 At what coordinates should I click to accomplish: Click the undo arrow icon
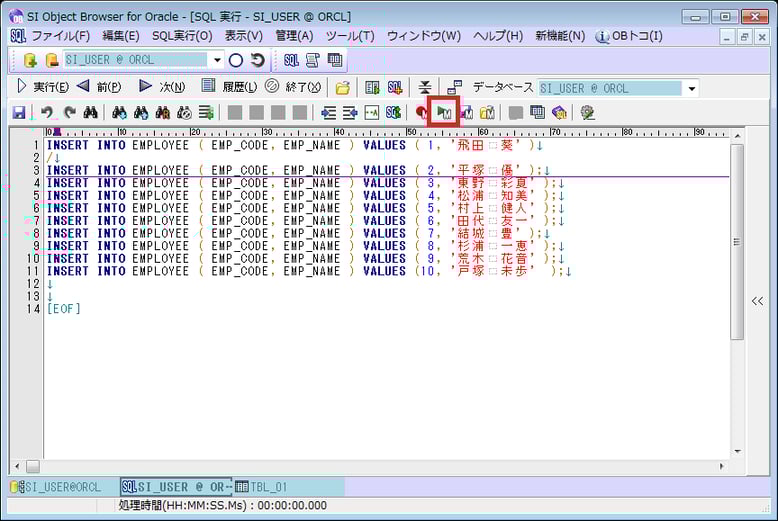click(x=47, y=113)
